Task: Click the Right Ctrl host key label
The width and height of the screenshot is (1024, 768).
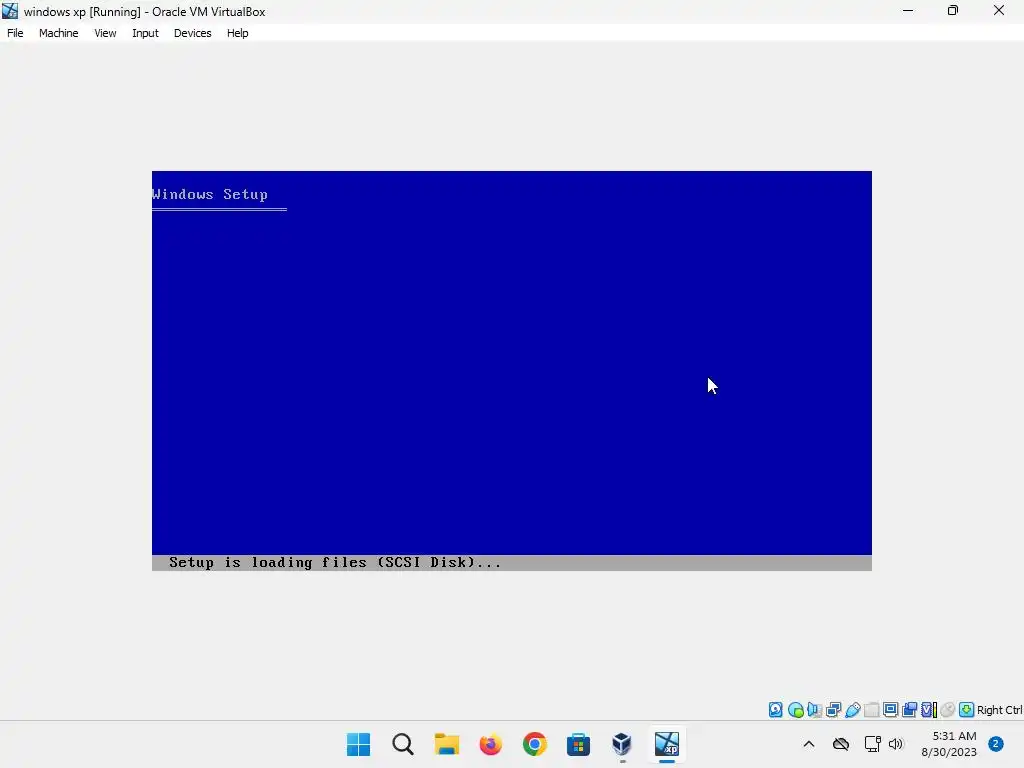Action: point(1000,710)
